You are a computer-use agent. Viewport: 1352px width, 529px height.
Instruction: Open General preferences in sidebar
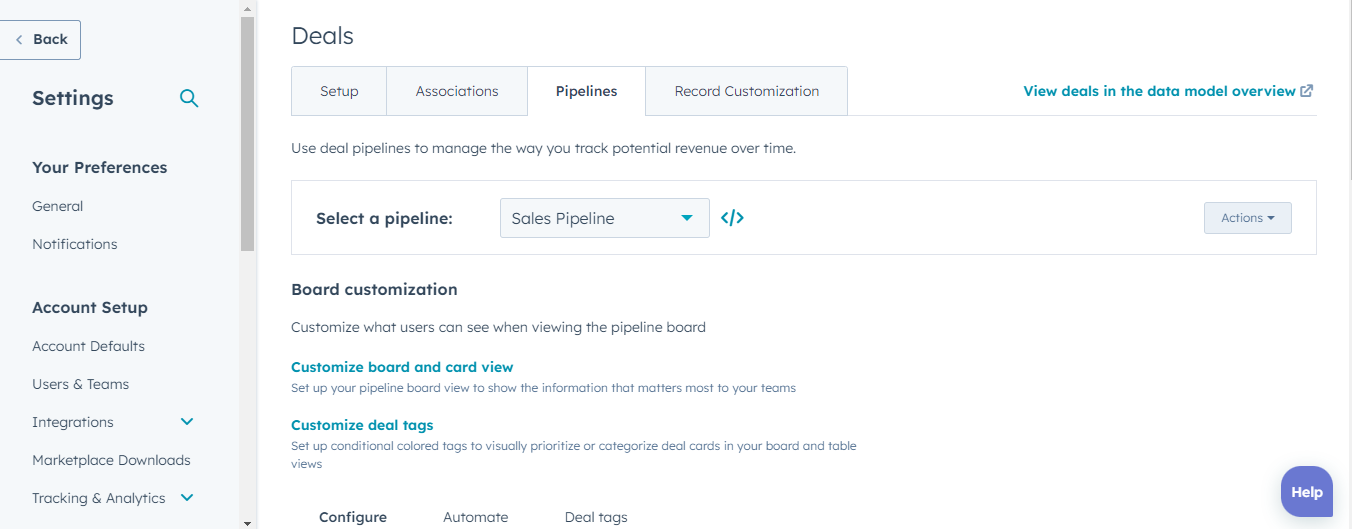point(58,206)
